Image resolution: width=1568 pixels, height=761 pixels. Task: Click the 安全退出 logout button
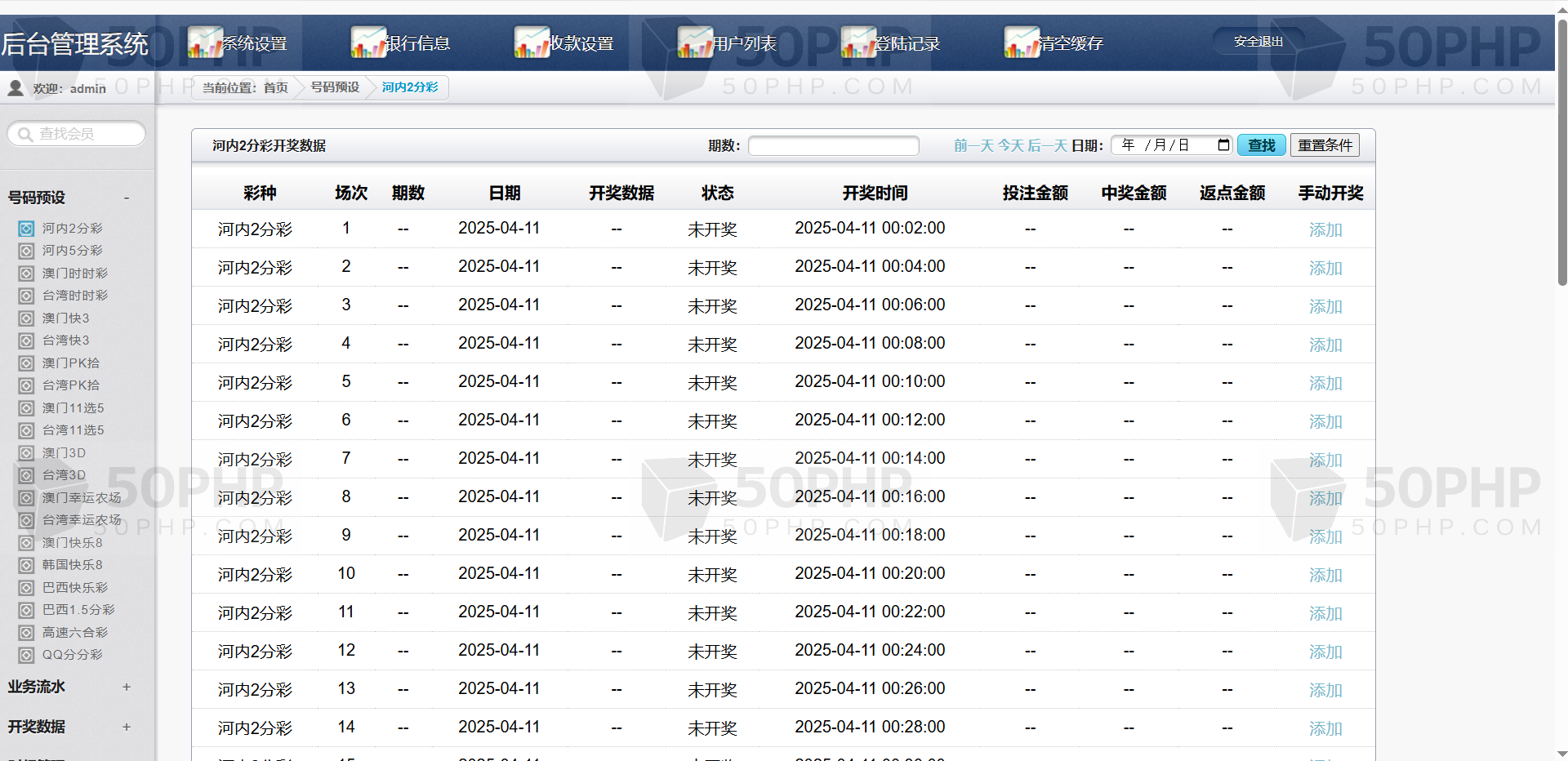point(1258,42)
